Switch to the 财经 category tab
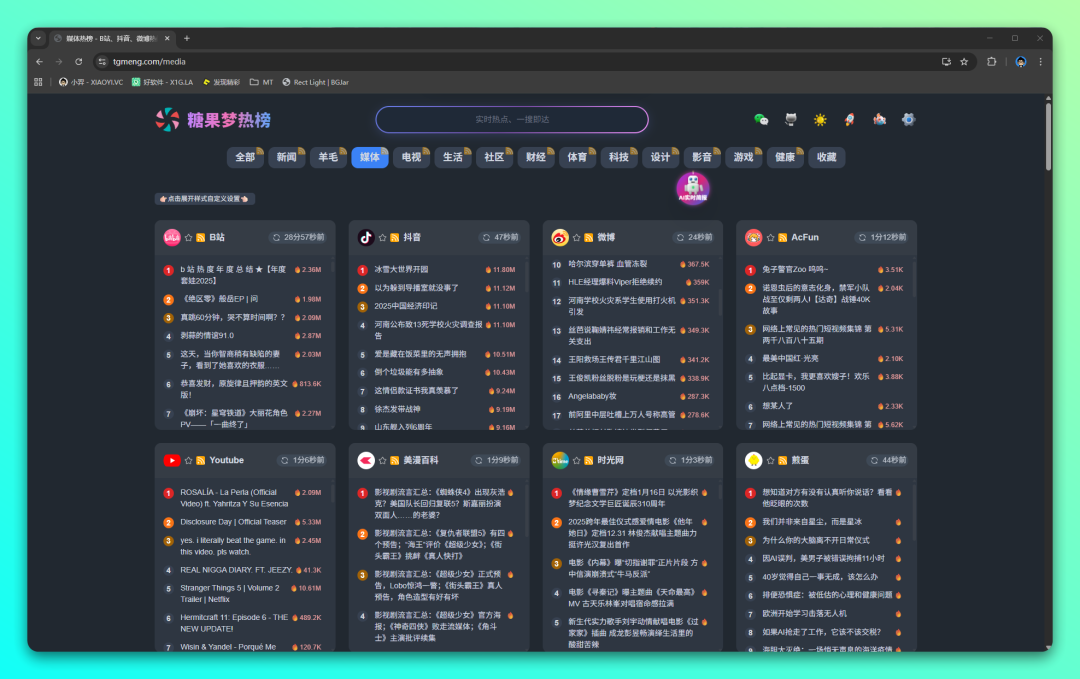This screenshot has width=1080, height=679. tap(536, 157)
